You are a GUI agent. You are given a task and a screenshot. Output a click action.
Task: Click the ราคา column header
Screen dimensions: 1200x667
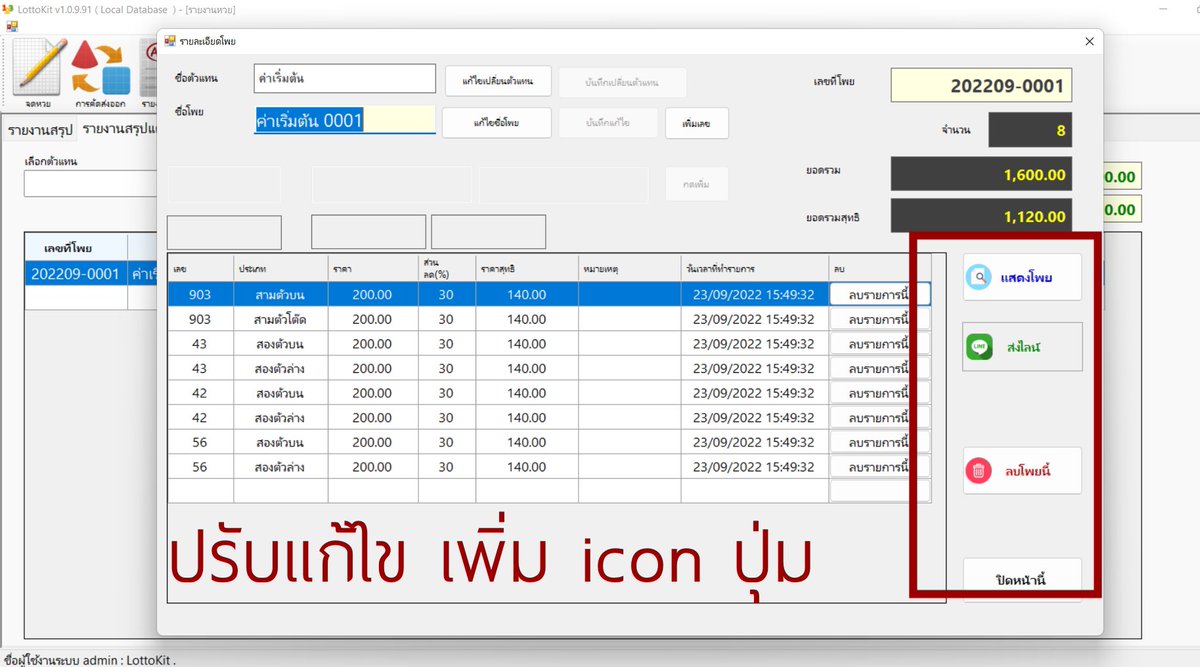(373, 268)
